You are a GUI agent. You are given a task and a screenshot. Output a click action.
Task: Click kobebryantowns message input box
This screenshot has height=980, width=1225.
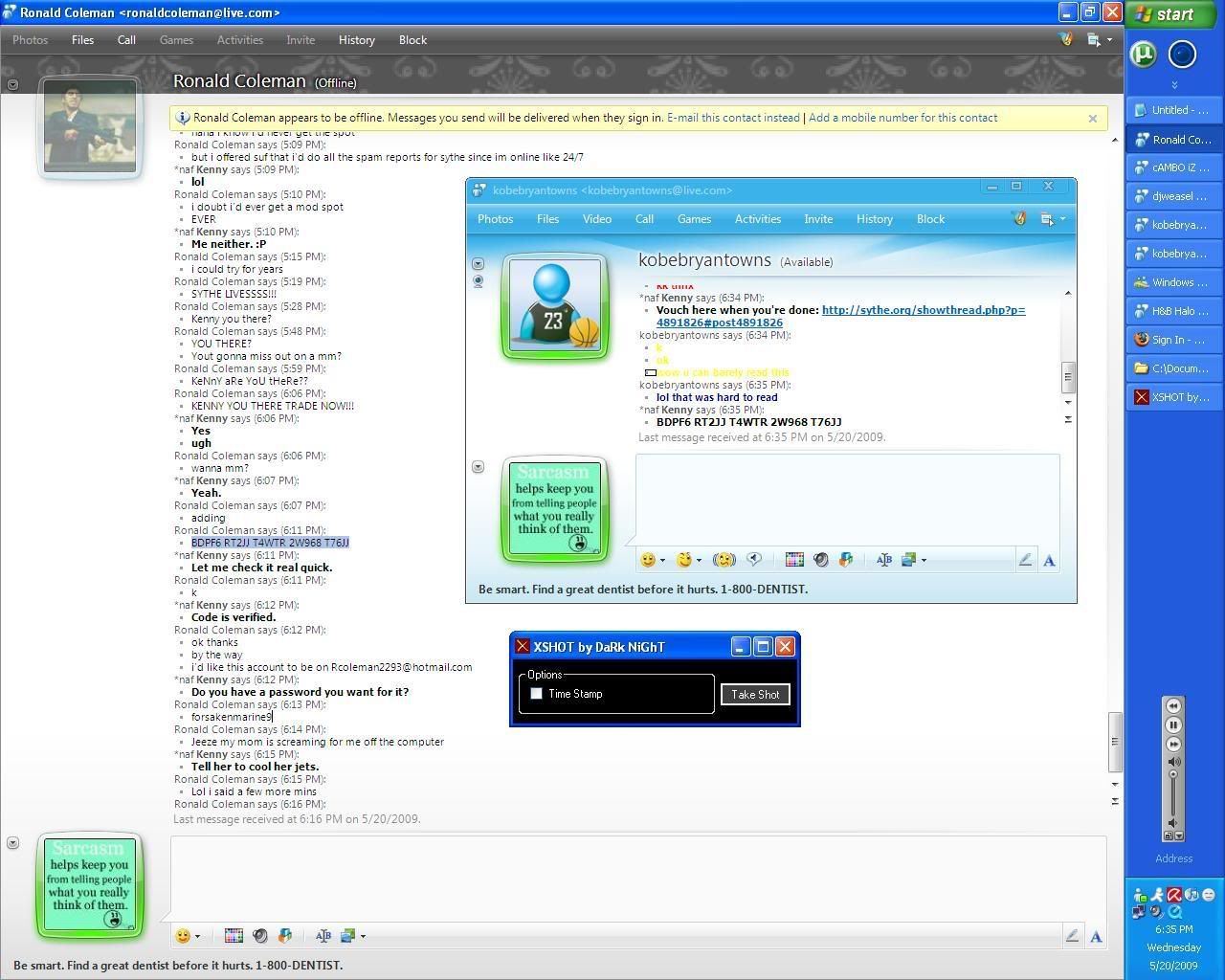click(x=847, y=500)
